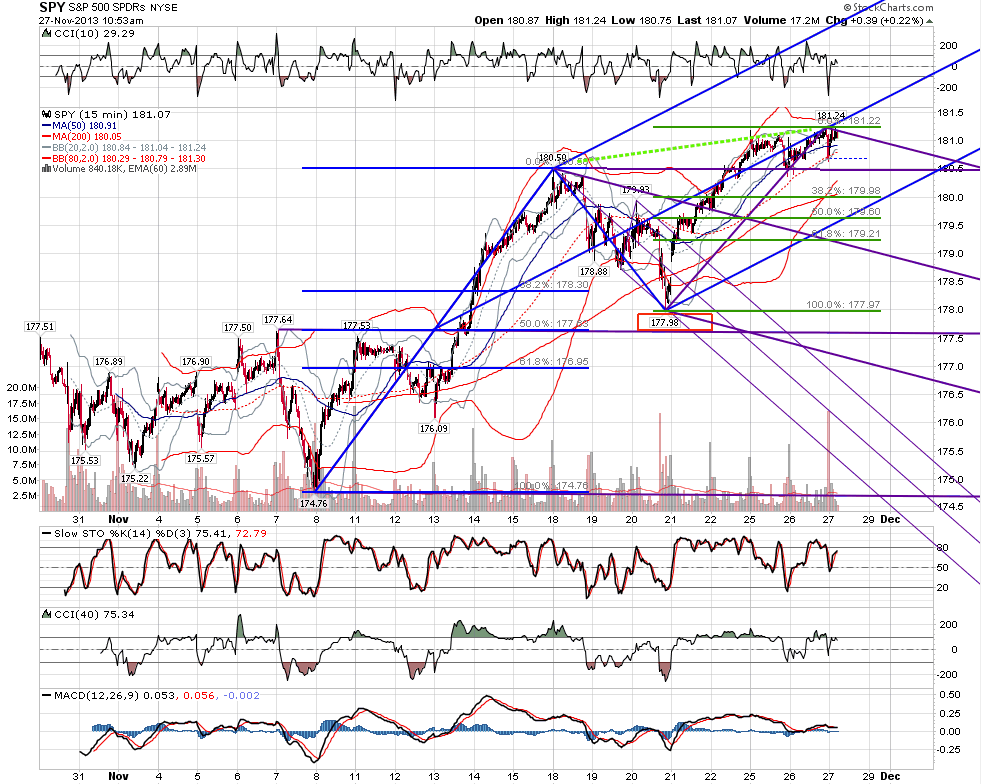Click the 177.64 peak price label
981x784 pixels.
tap(278, 320)
